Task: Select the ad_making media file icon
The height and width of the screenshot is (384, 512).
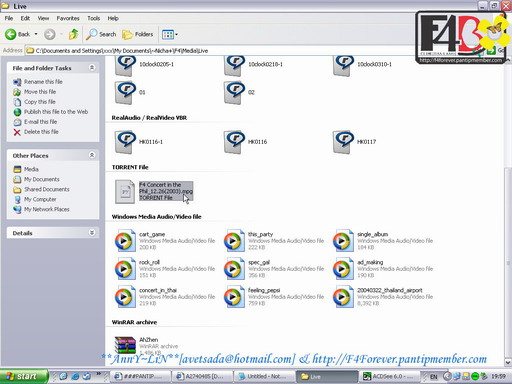Action: click(x=343, y=269)
